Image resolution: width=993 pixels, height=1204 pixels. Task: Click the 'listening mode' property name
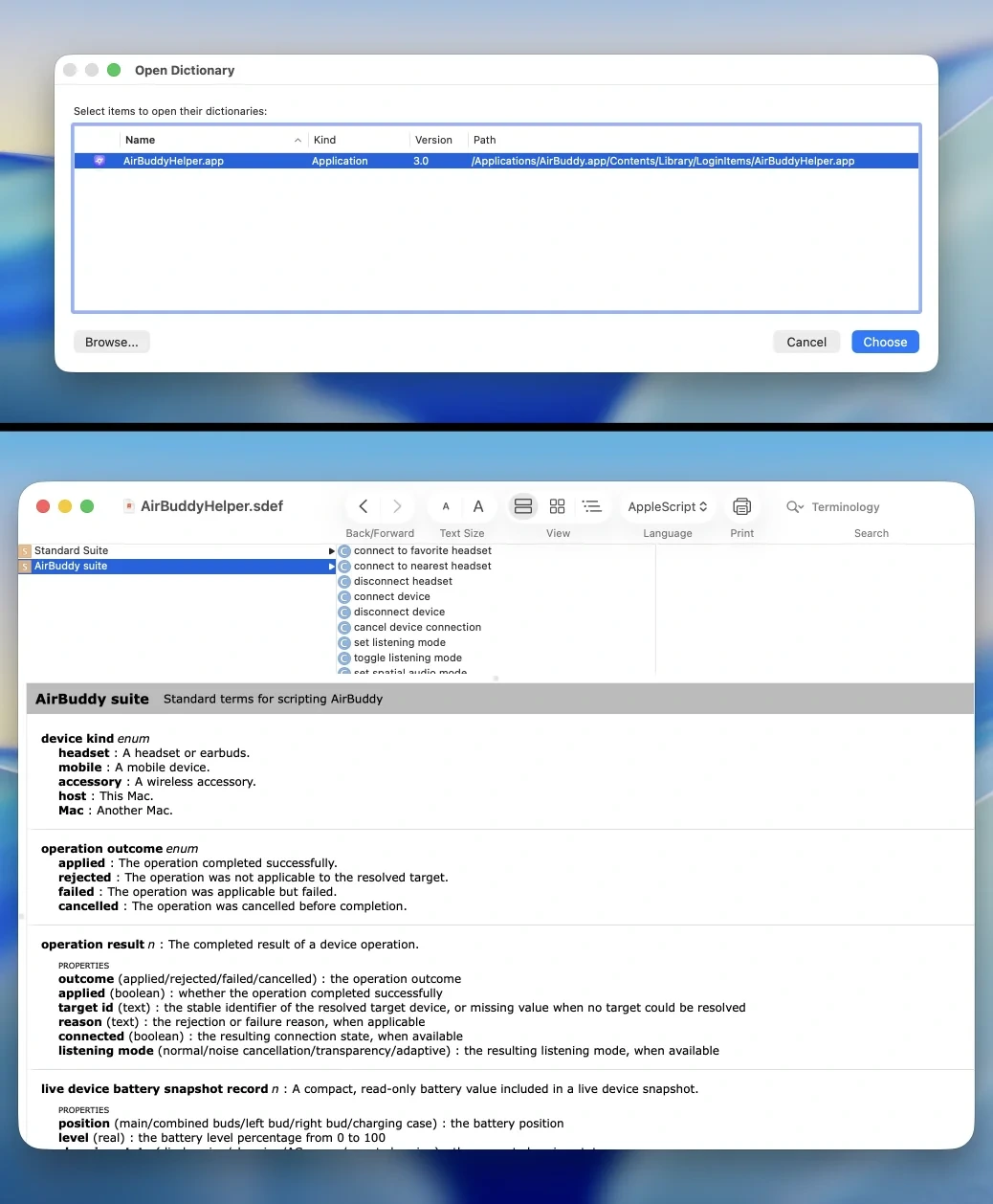click(106, 1051)
